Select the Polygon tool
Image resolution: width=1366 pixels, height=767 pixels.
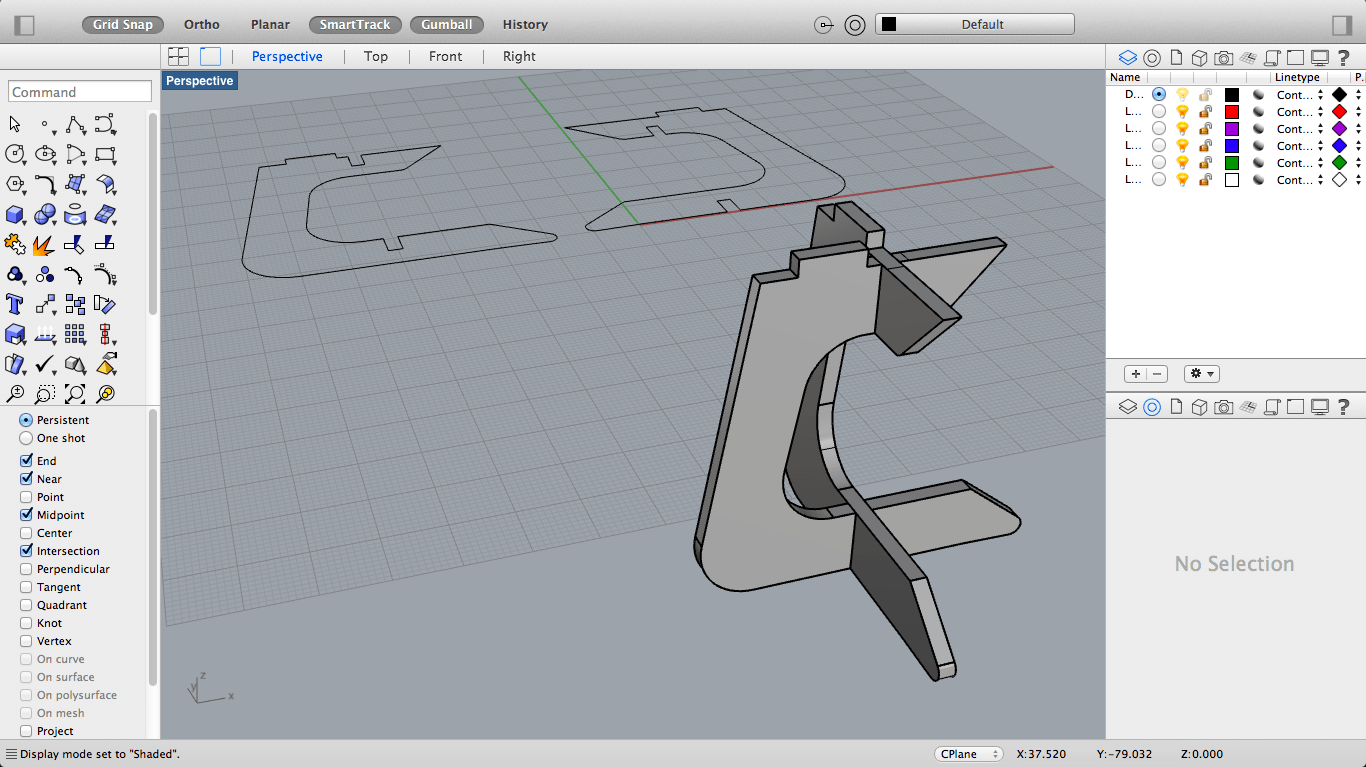coord(15,185)
